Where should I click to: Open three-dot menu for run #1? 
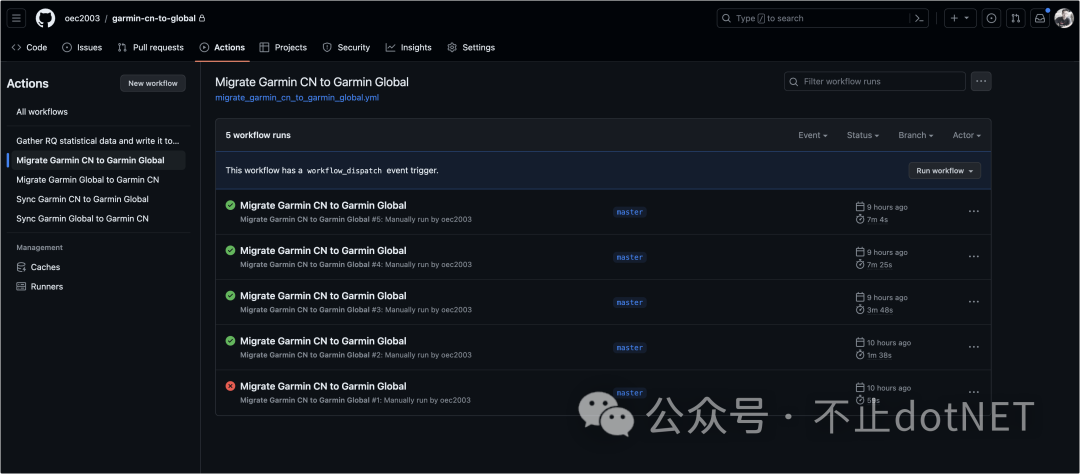(973, 392)
